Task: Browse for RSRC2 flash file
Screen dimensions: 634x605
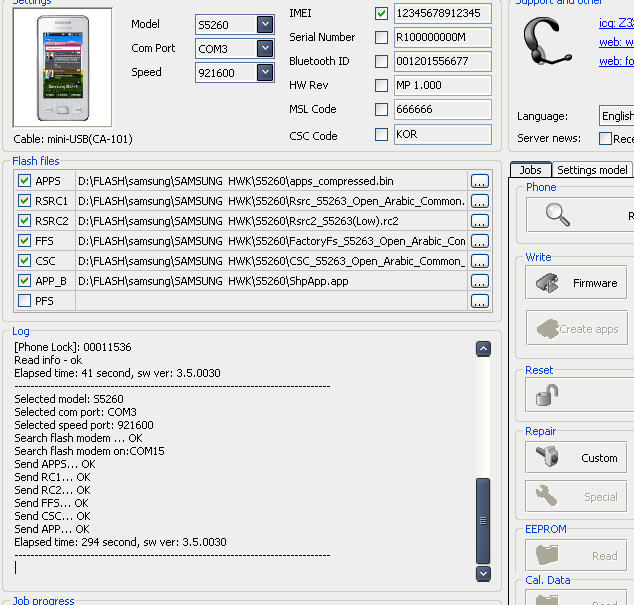Action: click(x=480, y=221)
